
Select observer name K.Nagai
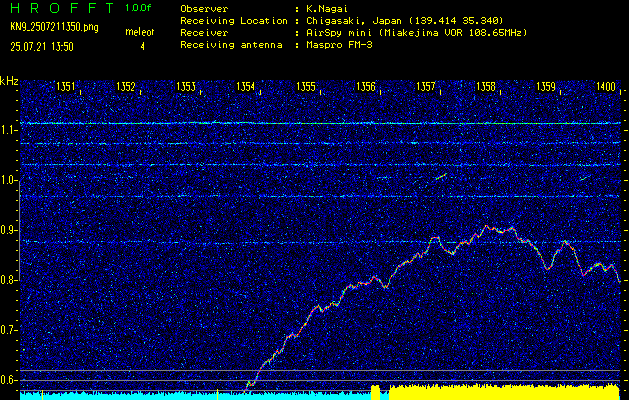pos(327,9)
